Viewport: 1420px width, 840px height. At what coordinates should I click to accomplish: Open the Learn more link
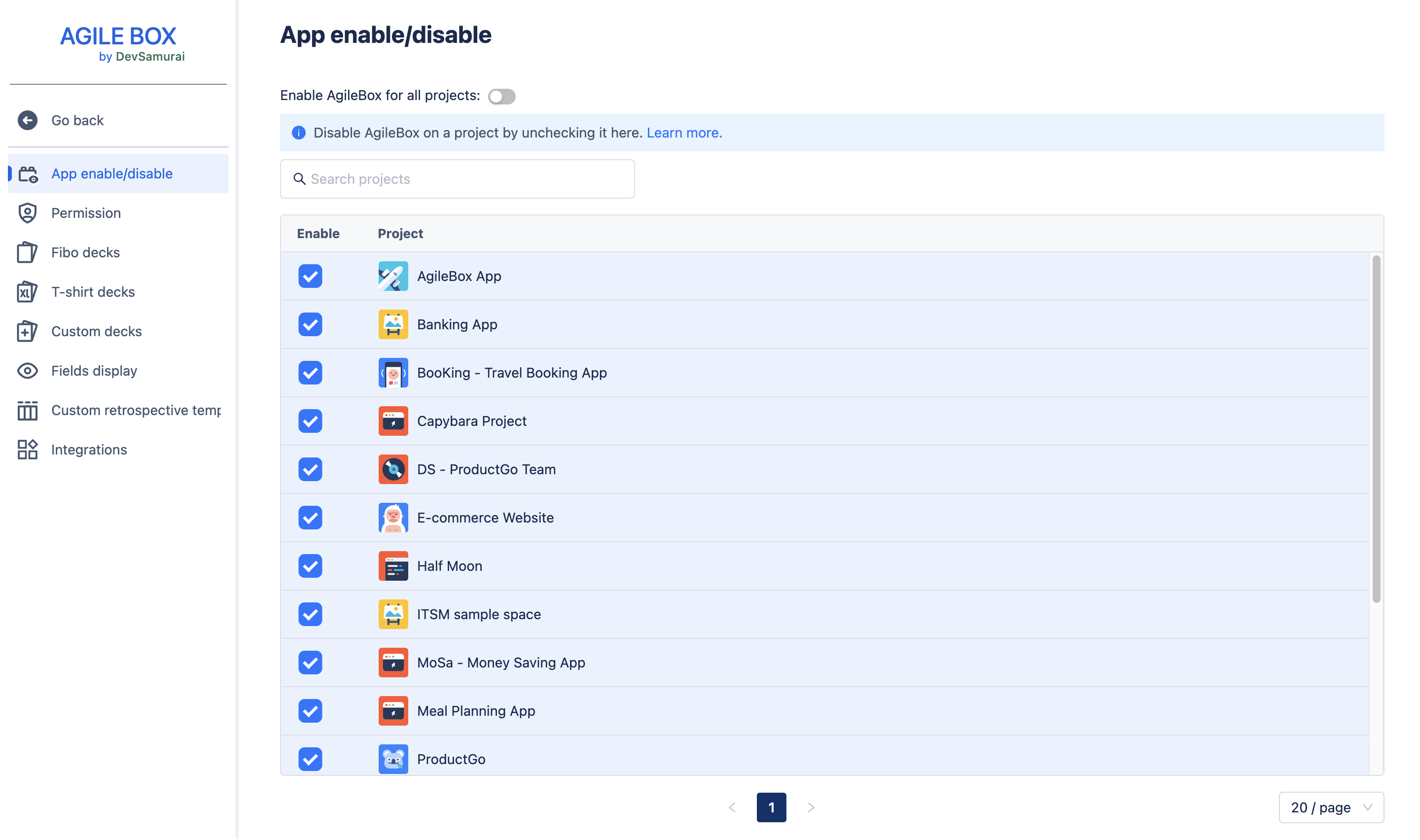click(684, 133)
